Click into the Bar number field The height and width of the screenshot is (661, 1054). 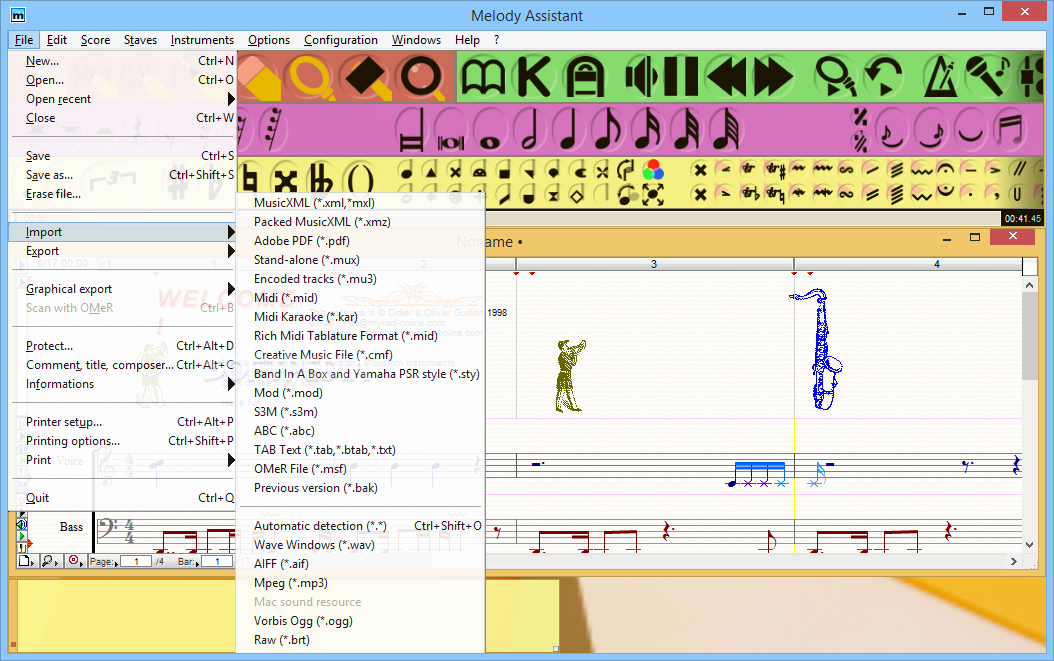point(217,561)
